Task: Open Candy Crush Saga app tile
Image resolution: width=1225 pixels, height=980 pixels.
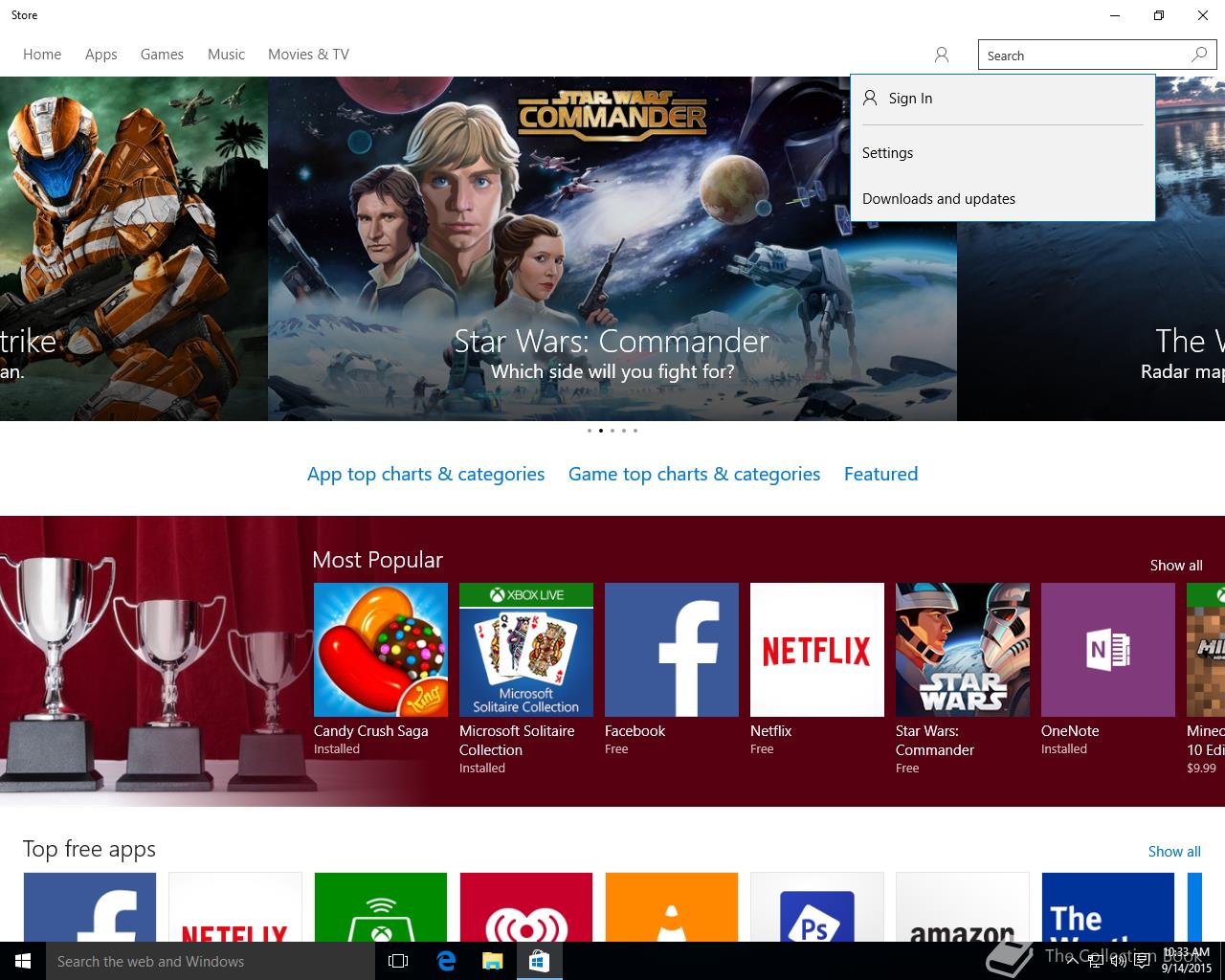Action: coord(381,650)
